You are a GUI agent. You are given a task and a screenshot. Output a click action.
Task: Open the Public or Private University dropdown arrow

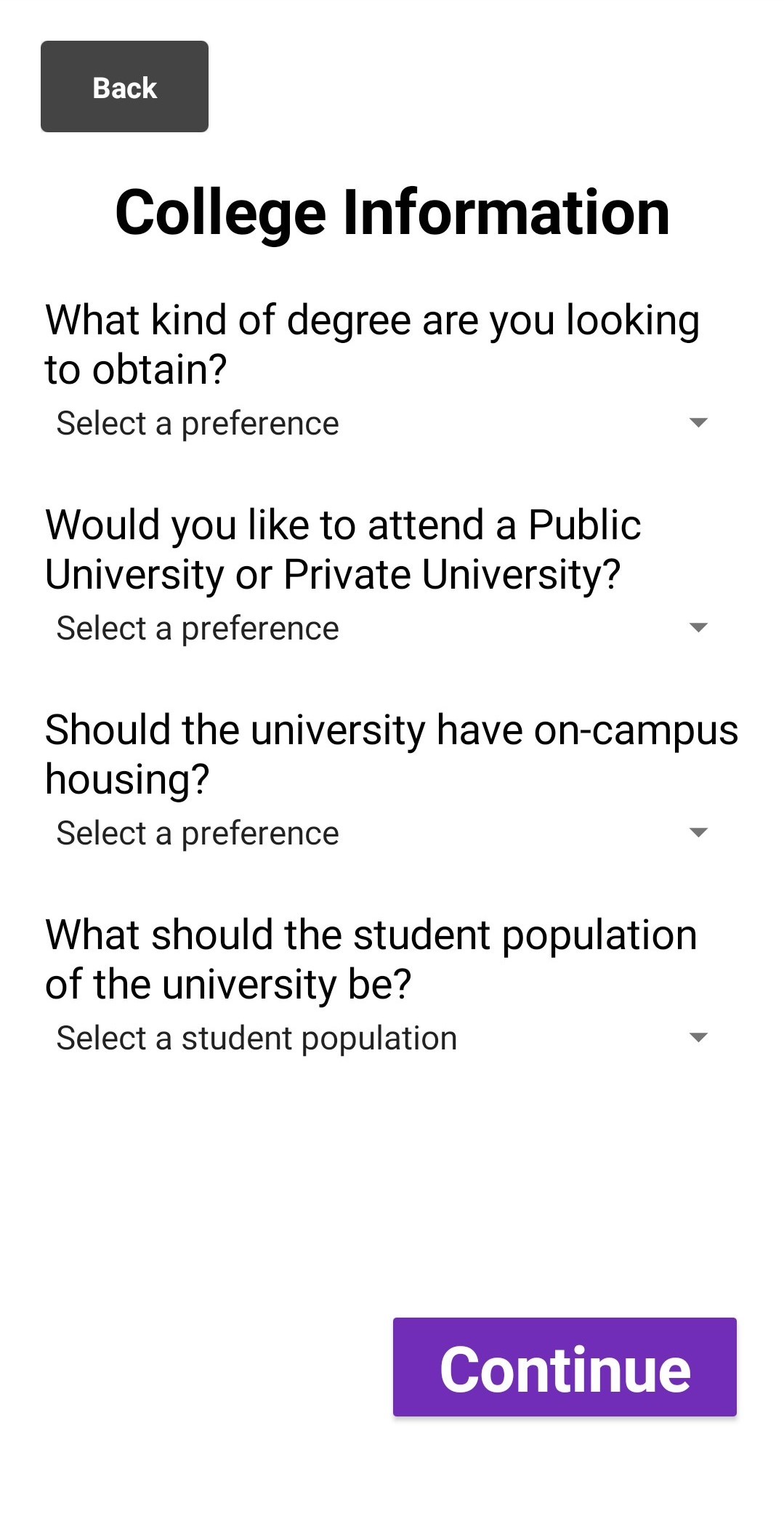click(698, 628)
